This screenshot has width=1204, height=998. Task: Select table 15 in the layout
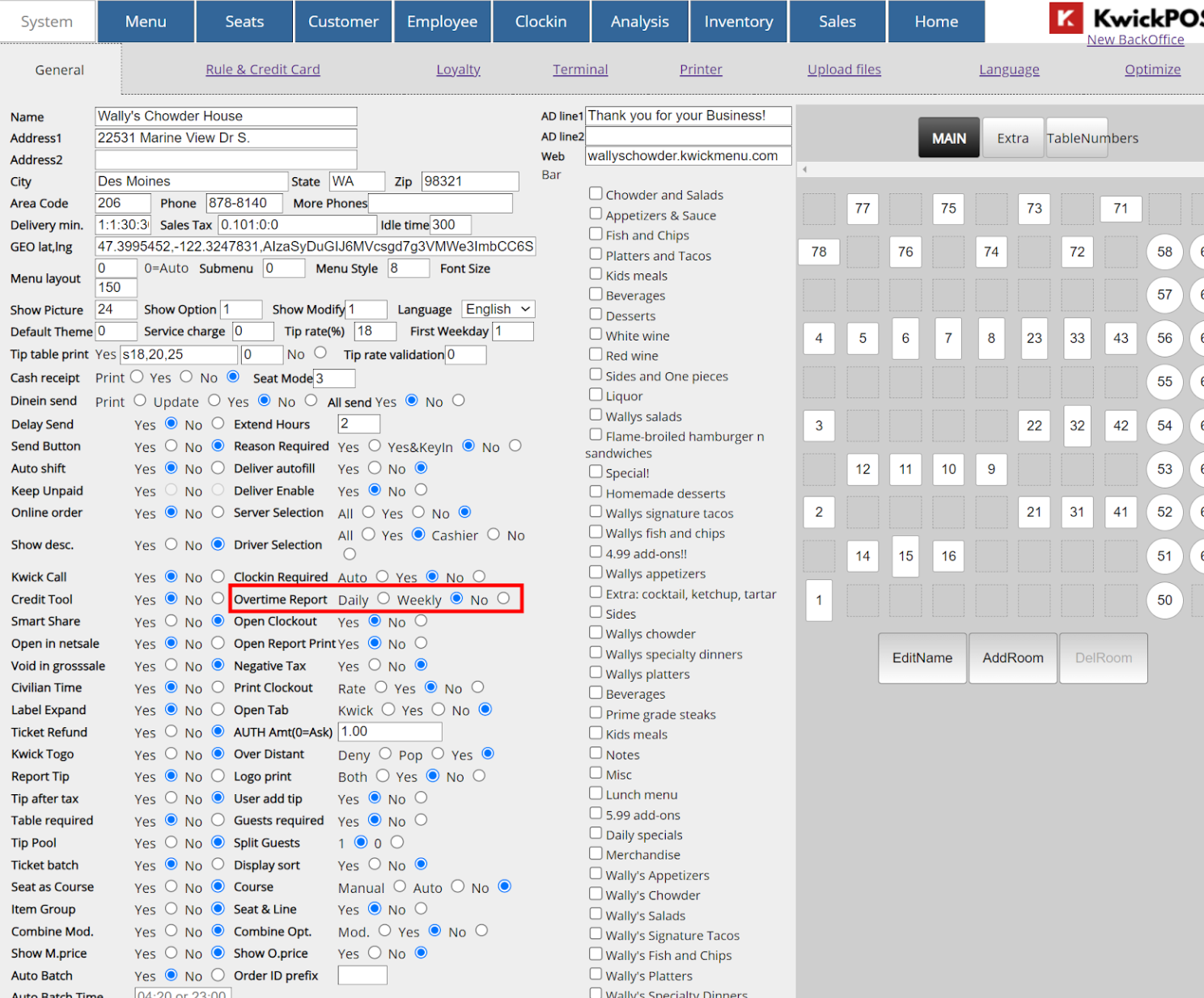pyautogui.click(x=905, y=556)
